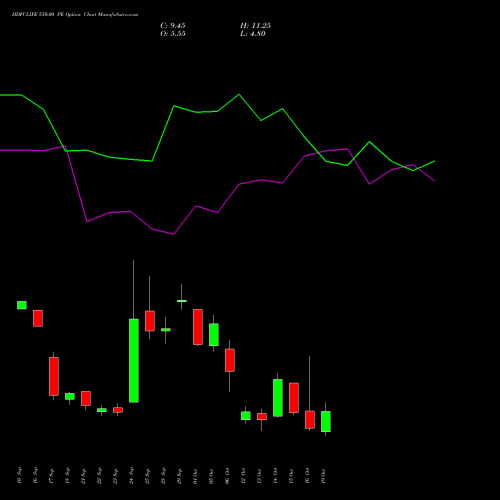Click the purple indicator line's lowest point

(173, 234)
